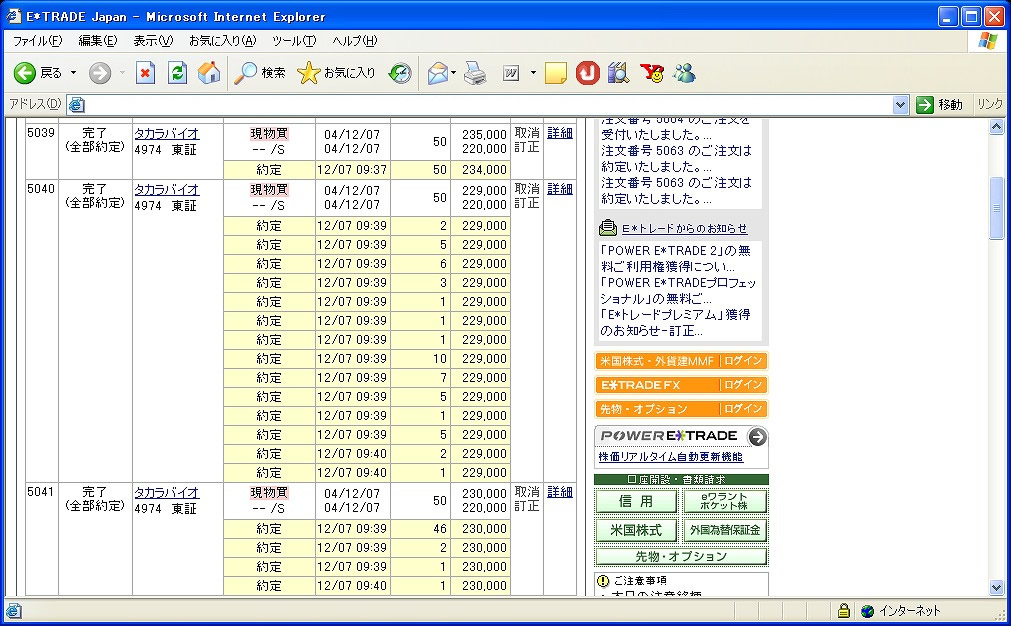Click the 移動 Go button

tap(940, 104)
